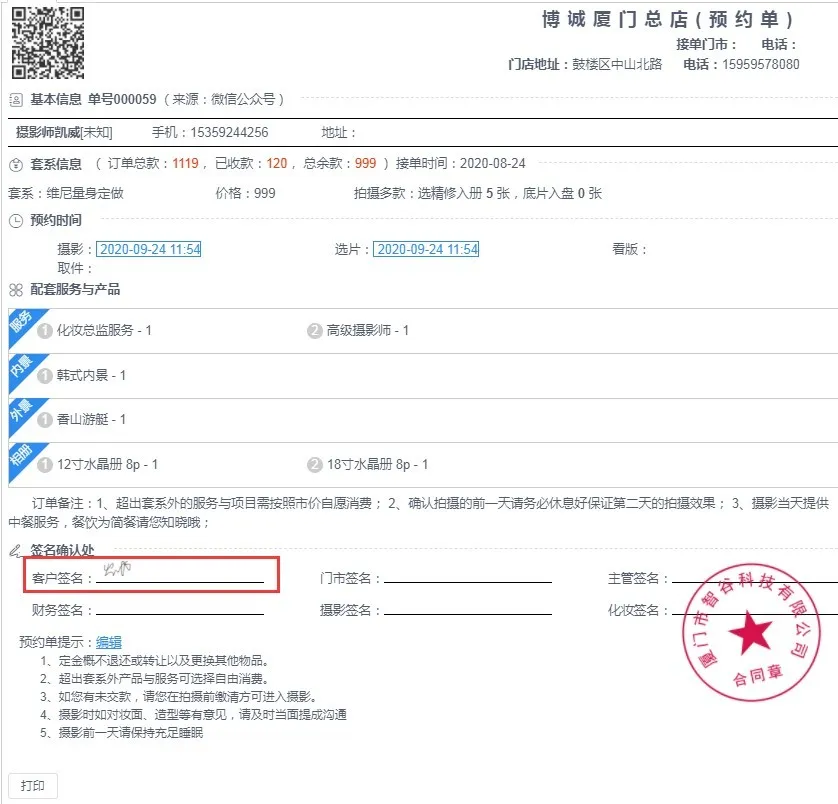Image resolution: width=838 pixels, height=804 pixels.
Task: Click the clock icon beside 预约时间
Action: tap(15, 221)
